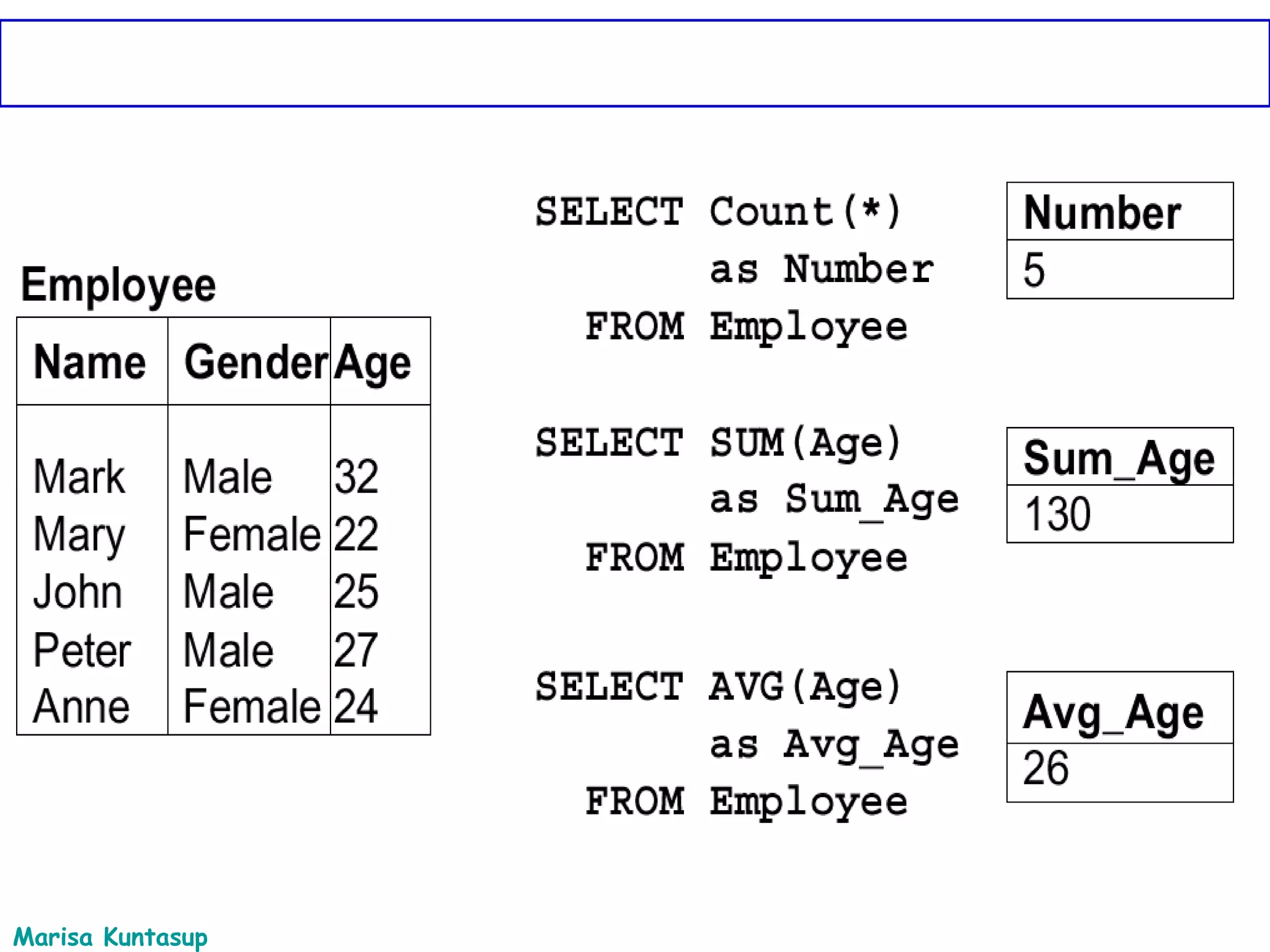Click the name Anne in table
Screen dimensions: 1270x952
pos(81,707)
